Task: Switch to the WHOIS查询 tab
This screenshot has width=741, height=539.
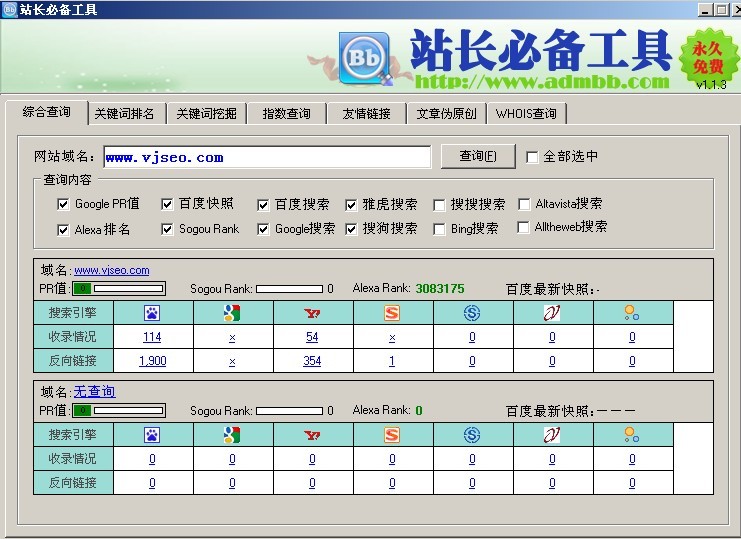Action: point(526,113)
